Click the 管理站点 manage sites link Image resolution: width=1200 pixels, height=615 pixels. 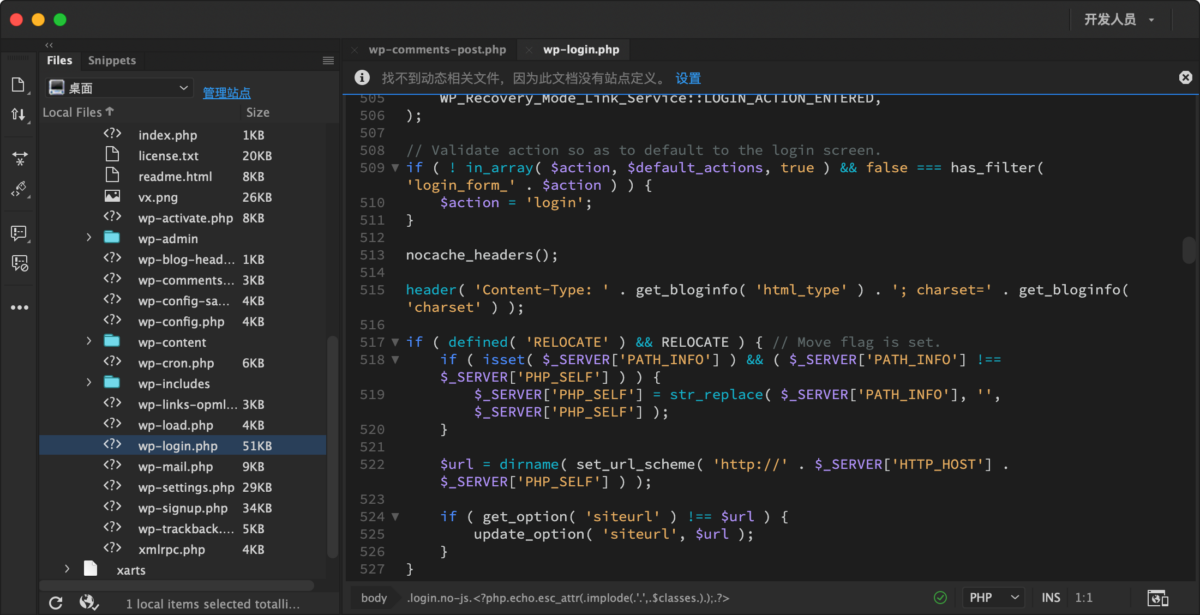227,92
